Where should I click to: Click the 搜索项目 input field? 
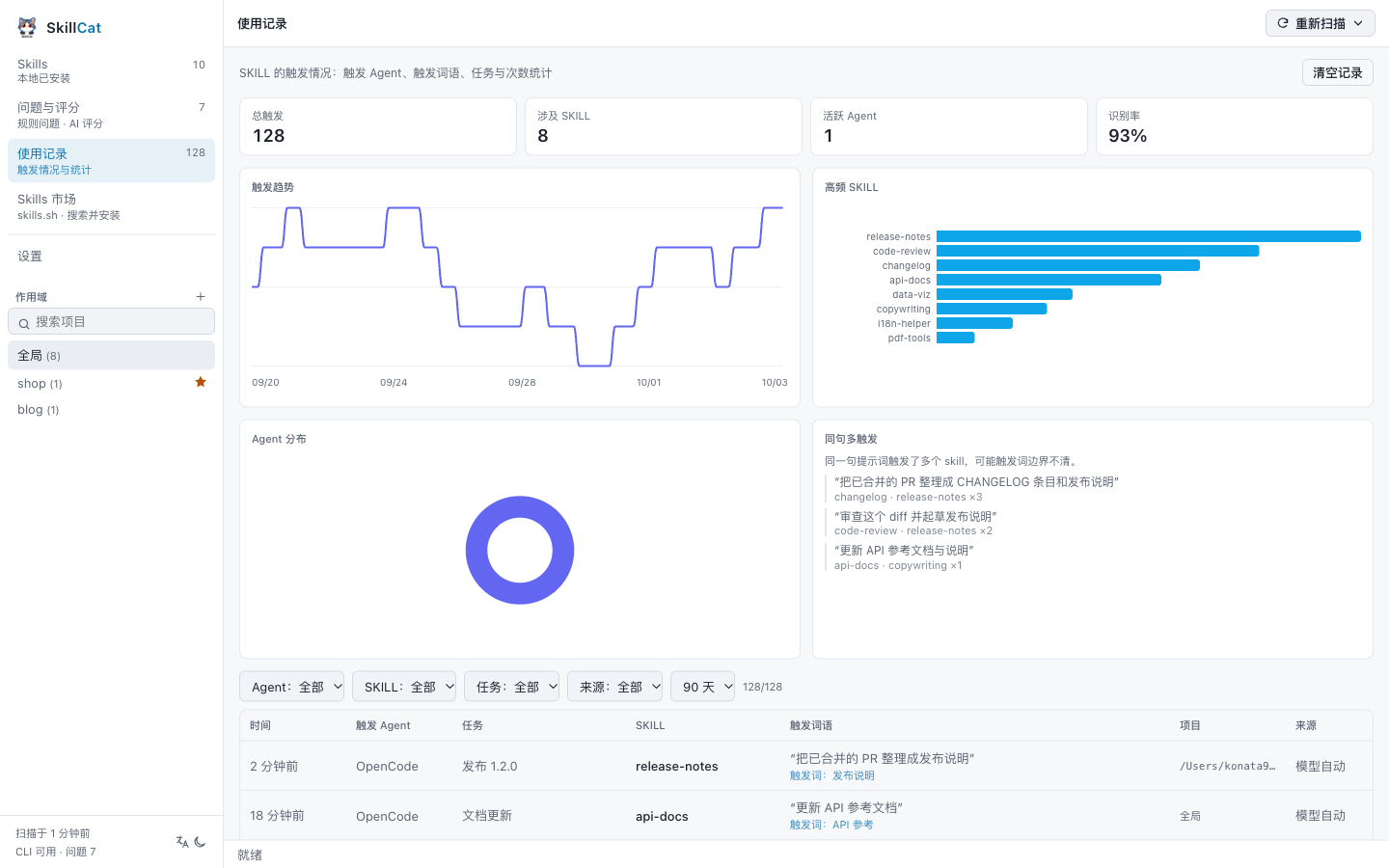click(111, 322)
